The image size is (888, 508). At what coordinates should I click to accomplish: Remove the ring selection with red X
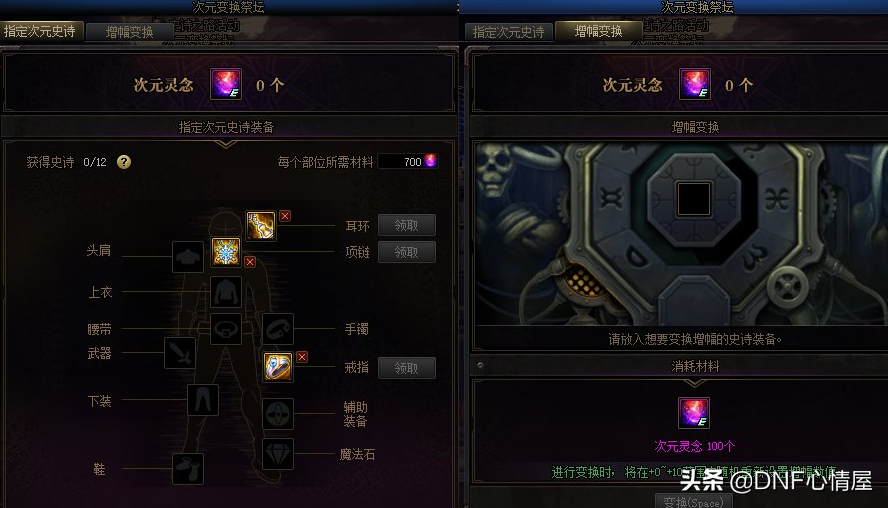tap(302, 357)
